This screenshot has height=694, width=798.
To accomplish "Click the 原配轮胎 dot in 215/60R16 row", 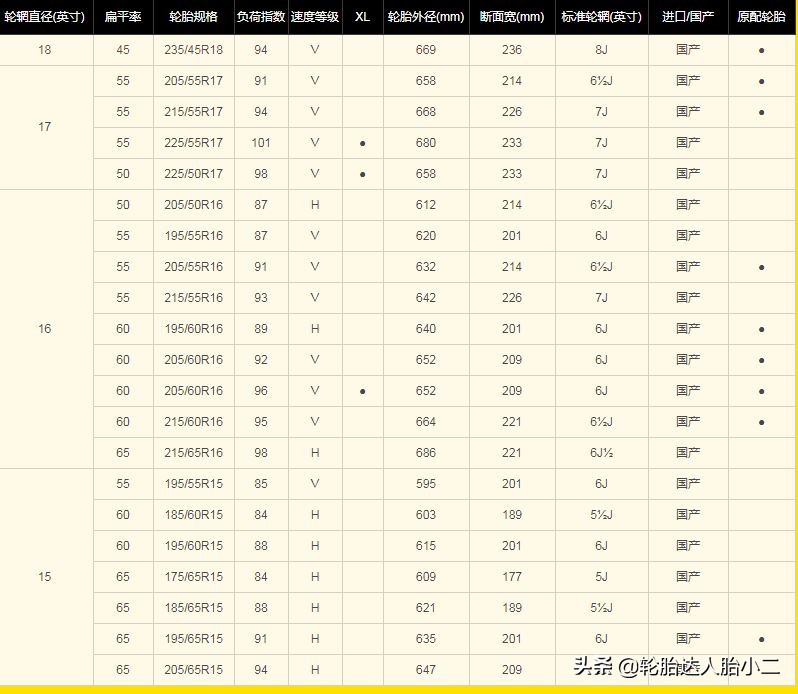I will pyautogui.click(x=761, y=423).
